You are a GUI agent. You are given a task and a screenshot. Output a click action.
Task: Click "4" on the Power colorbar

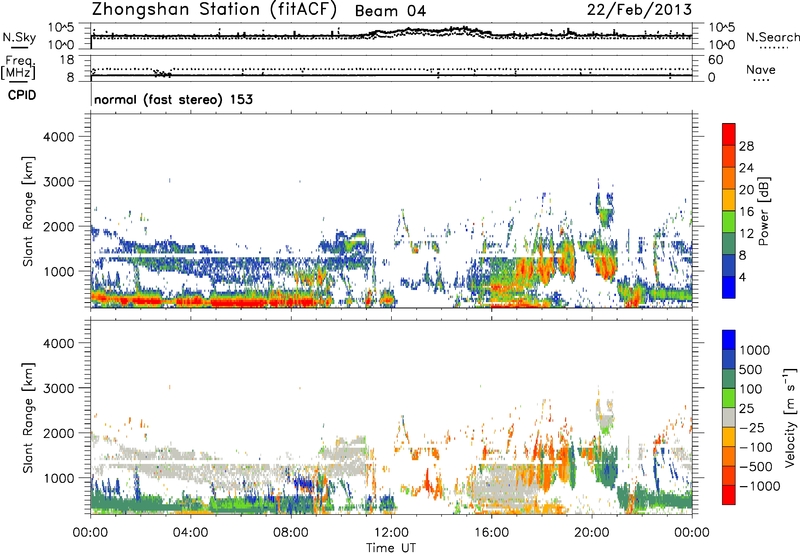click(x=742, y=277)
